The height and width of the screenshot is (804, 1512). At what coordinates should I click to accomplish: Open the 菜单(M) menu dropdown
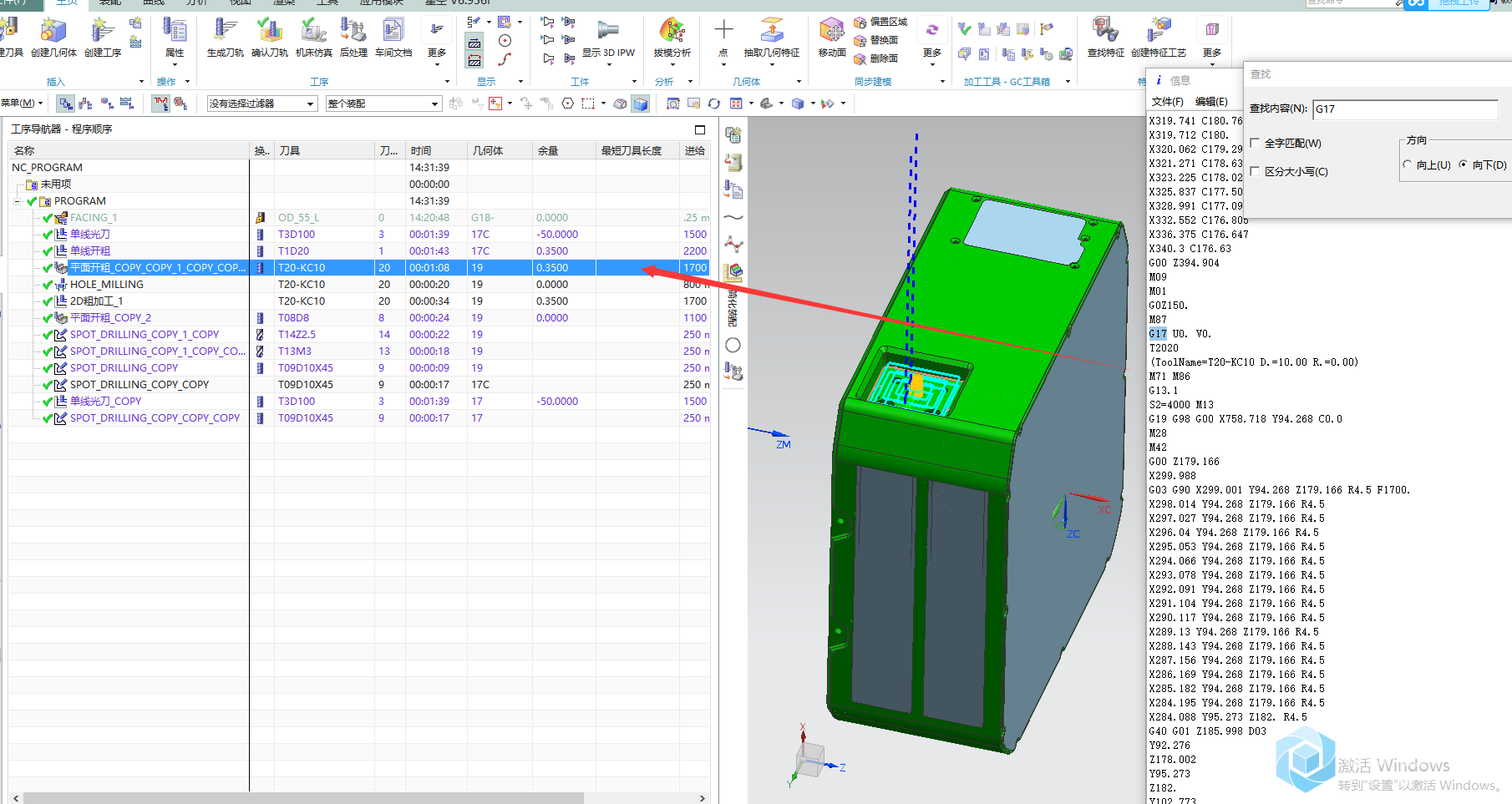(x=22, y=103)
